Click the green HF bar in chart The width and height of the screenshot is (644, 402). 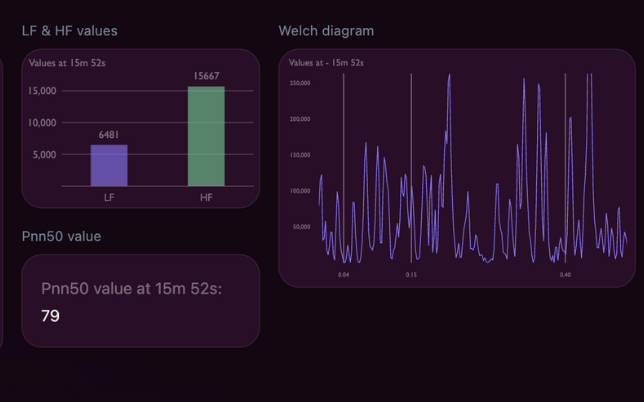pyautogui.click(x=206, y=136)
